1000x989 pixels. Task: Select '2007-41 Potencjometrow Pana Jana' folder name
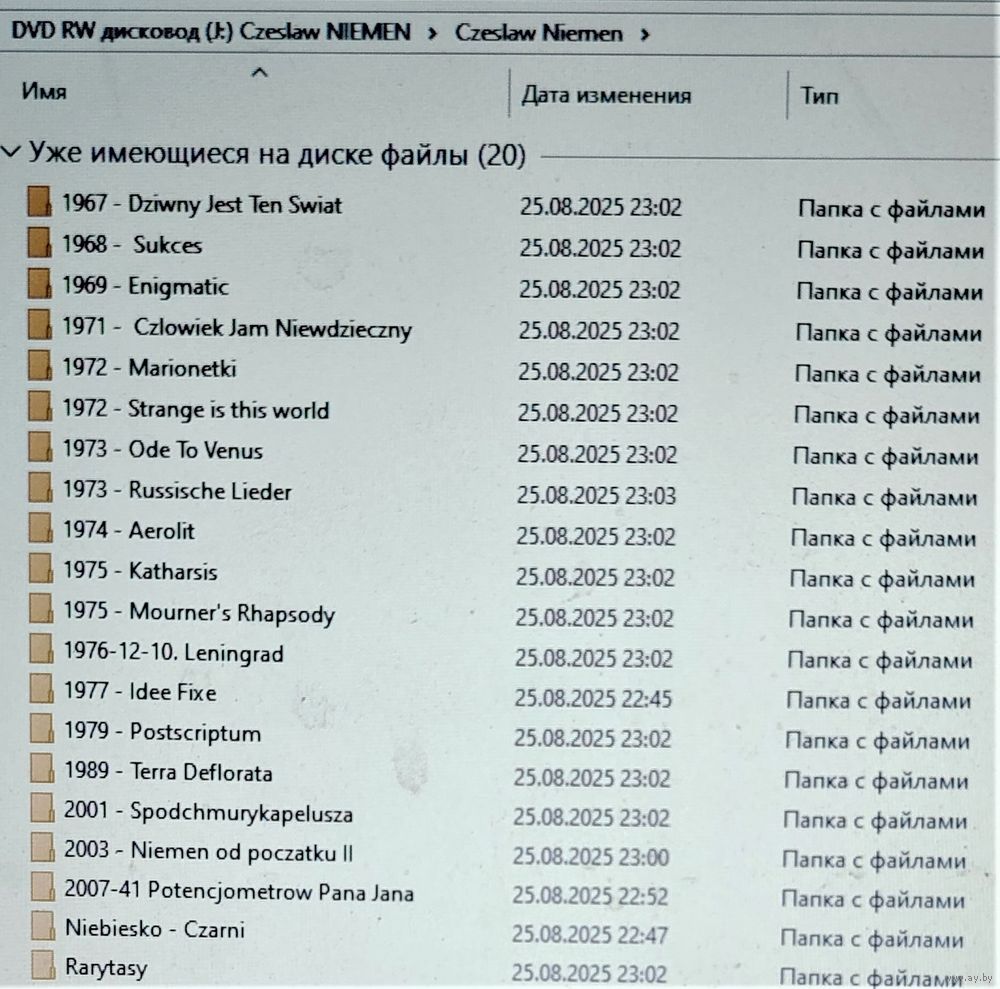coord(239,891)
